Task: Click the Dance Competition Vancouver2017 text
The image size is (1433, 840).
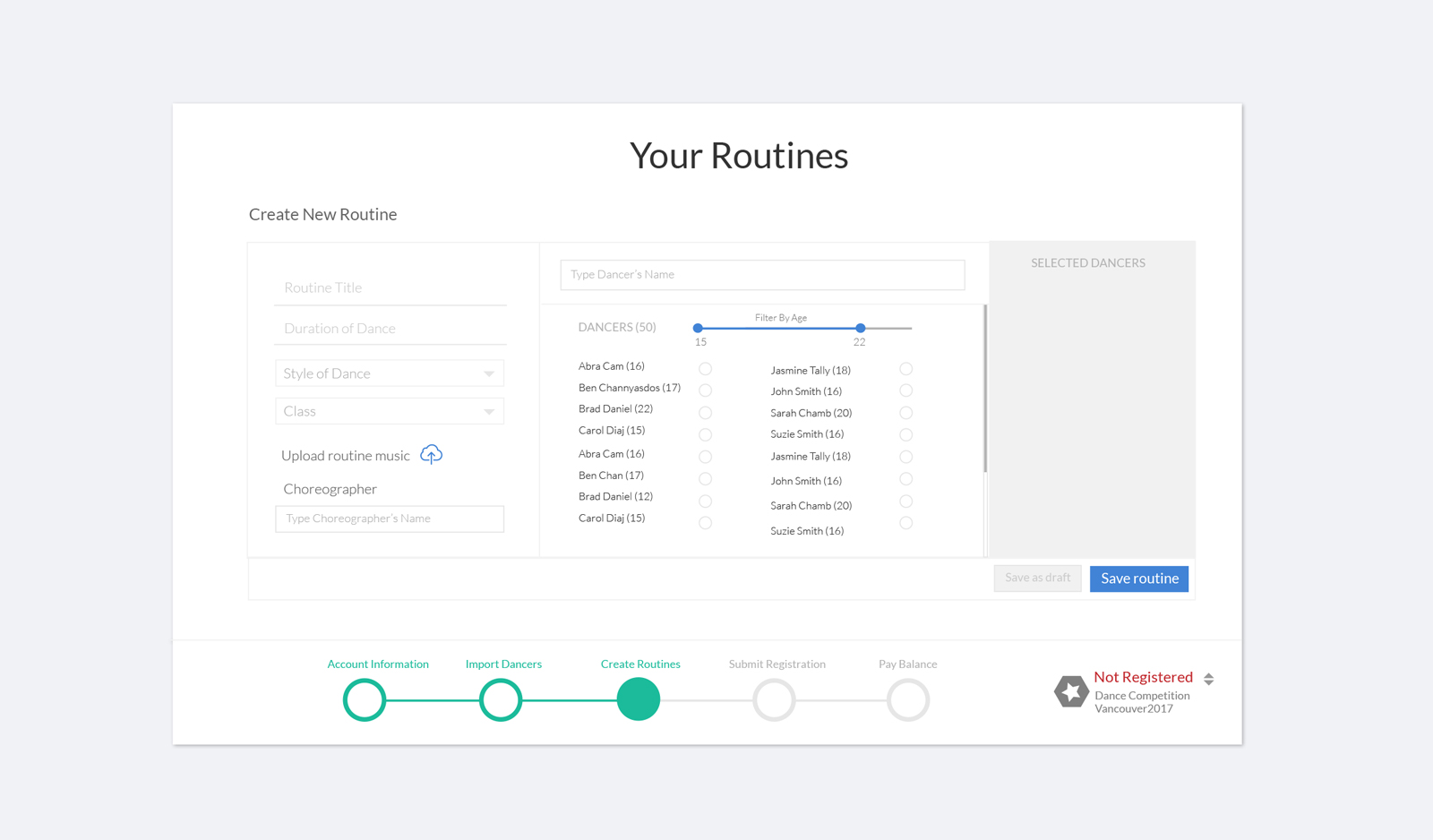Action: (x=1142, y=702)
